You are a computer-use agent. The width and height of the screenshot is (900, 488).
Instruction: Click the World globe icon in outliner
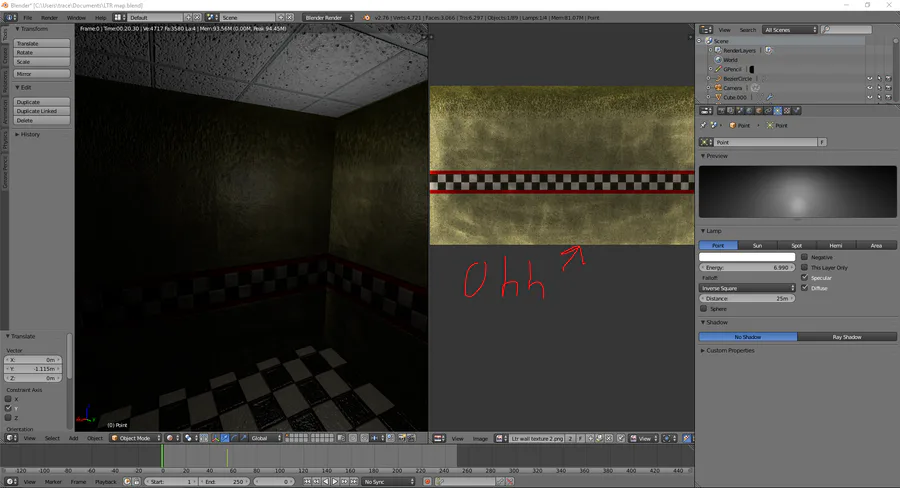(717, 60)
